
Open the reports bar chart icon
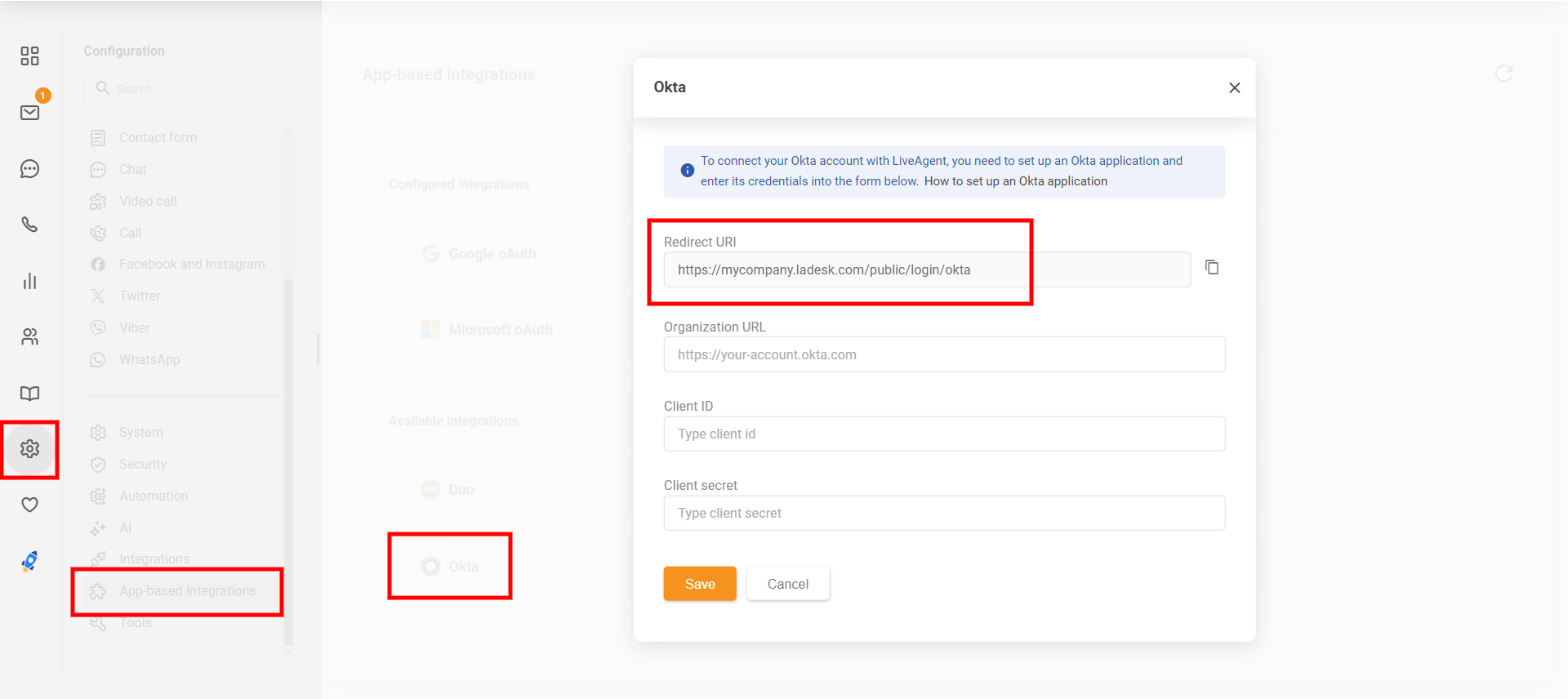(29, 281)
